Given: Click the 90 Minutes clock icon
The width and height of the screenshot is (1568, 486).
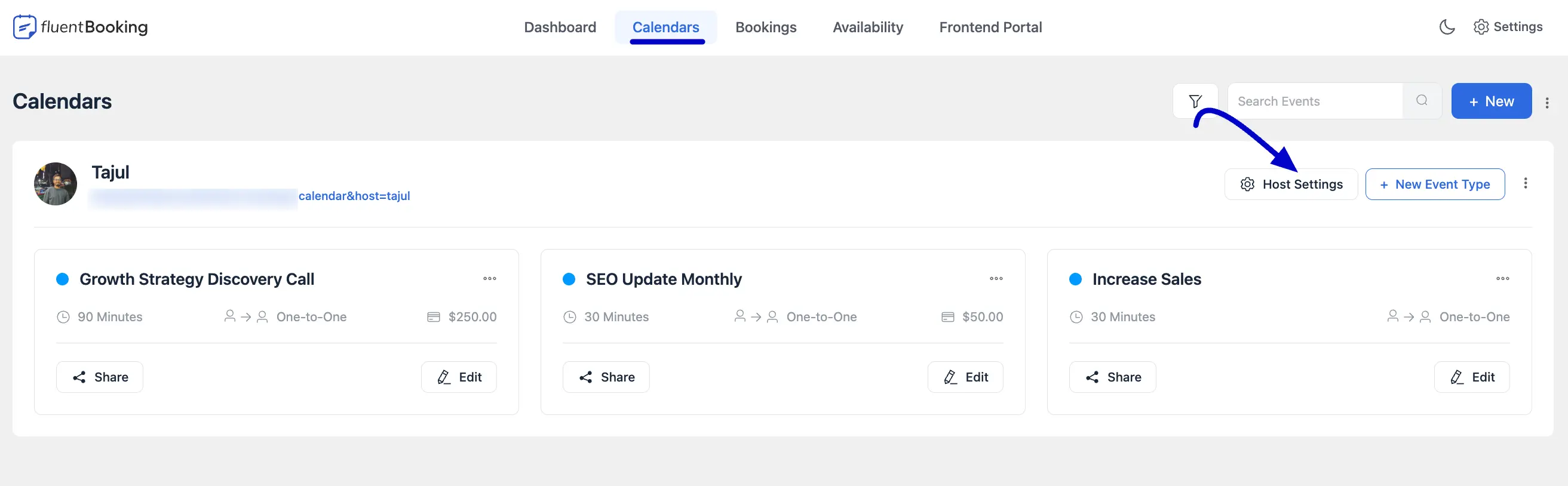Looking at the screenshot, I should click(x=63, y=317).
